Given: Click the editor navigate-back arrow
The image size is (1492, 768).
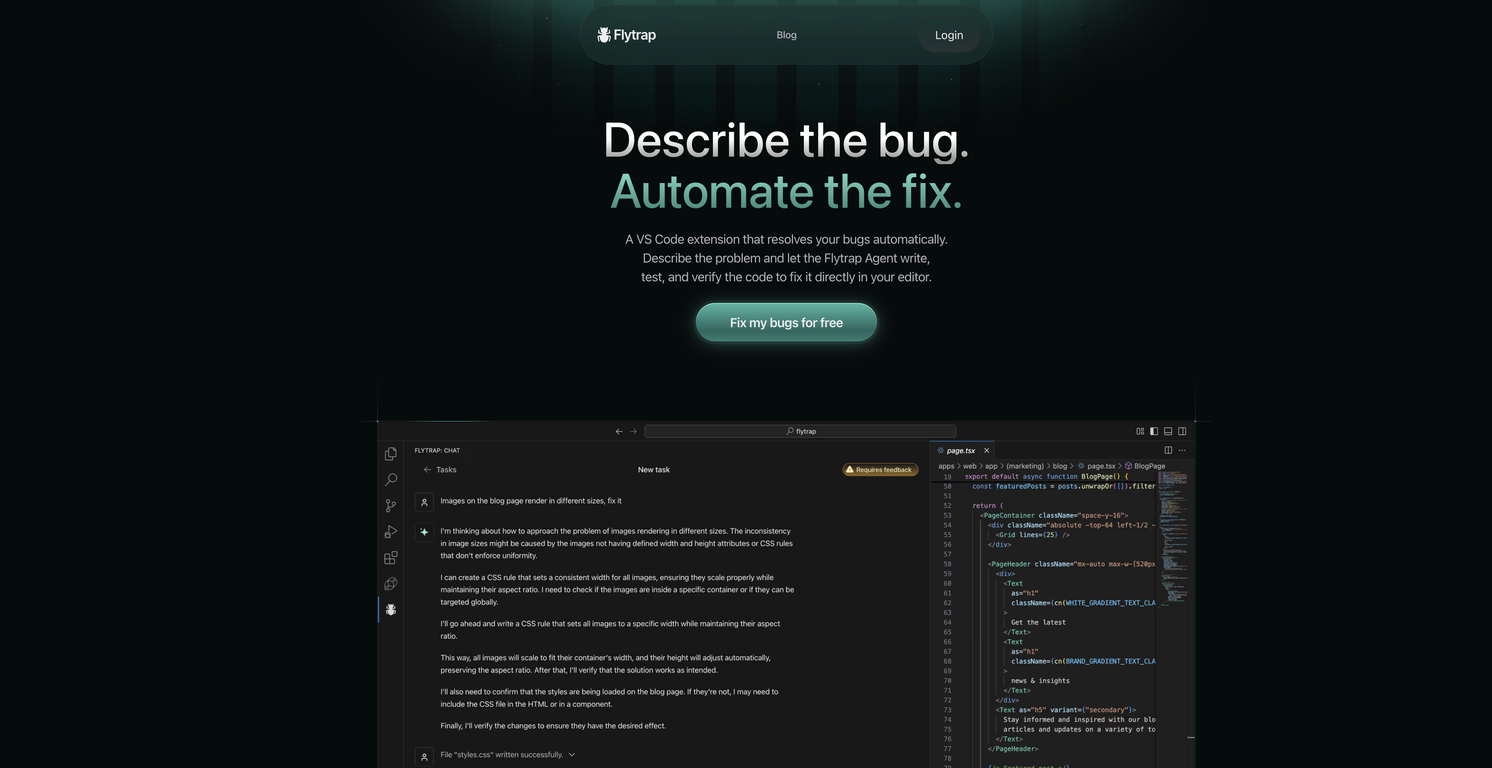Looking at the screenshot, I should [x=619, y=431].
